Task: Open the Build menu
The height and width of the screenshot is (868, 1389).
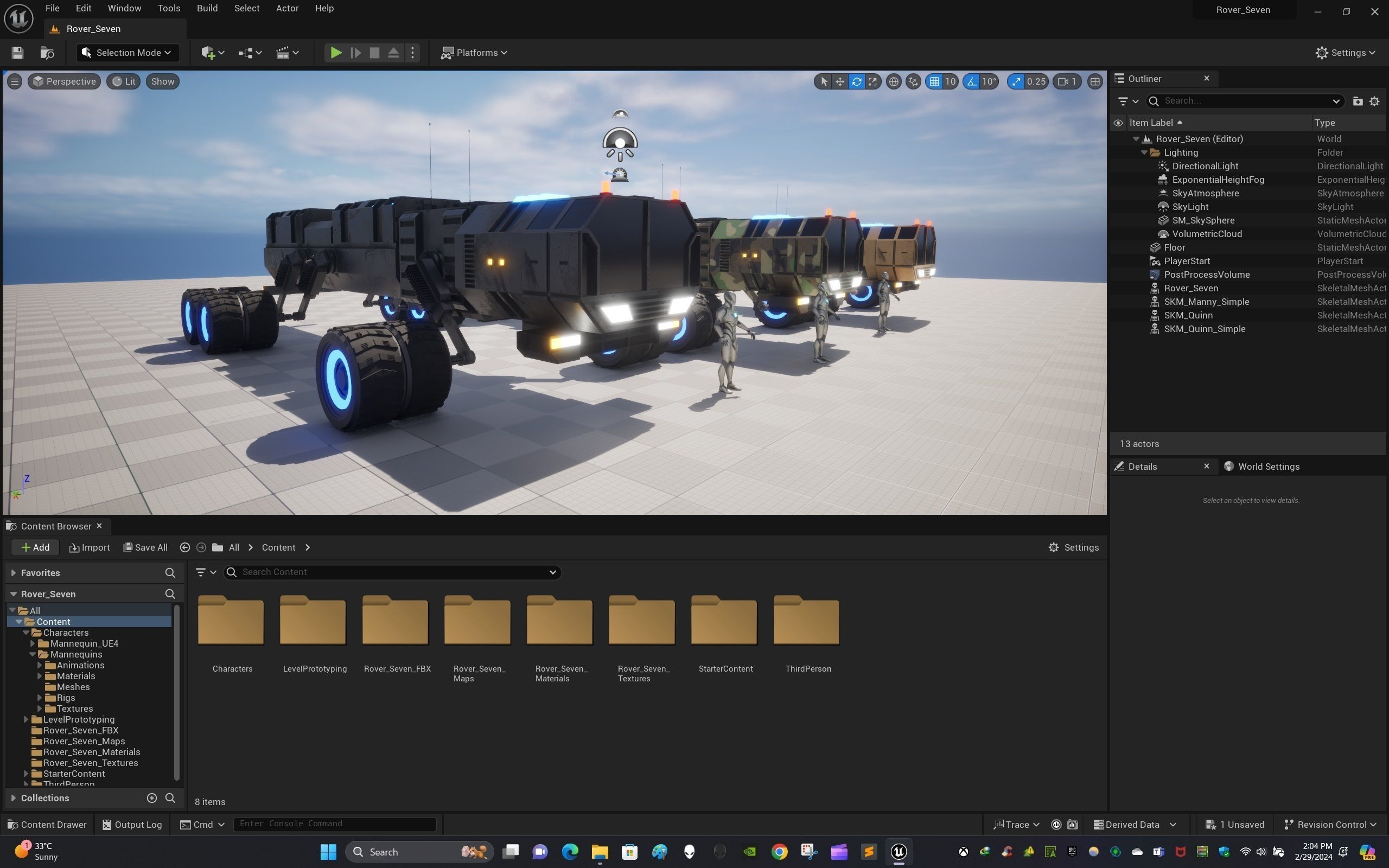Action: tap(207, 9)
